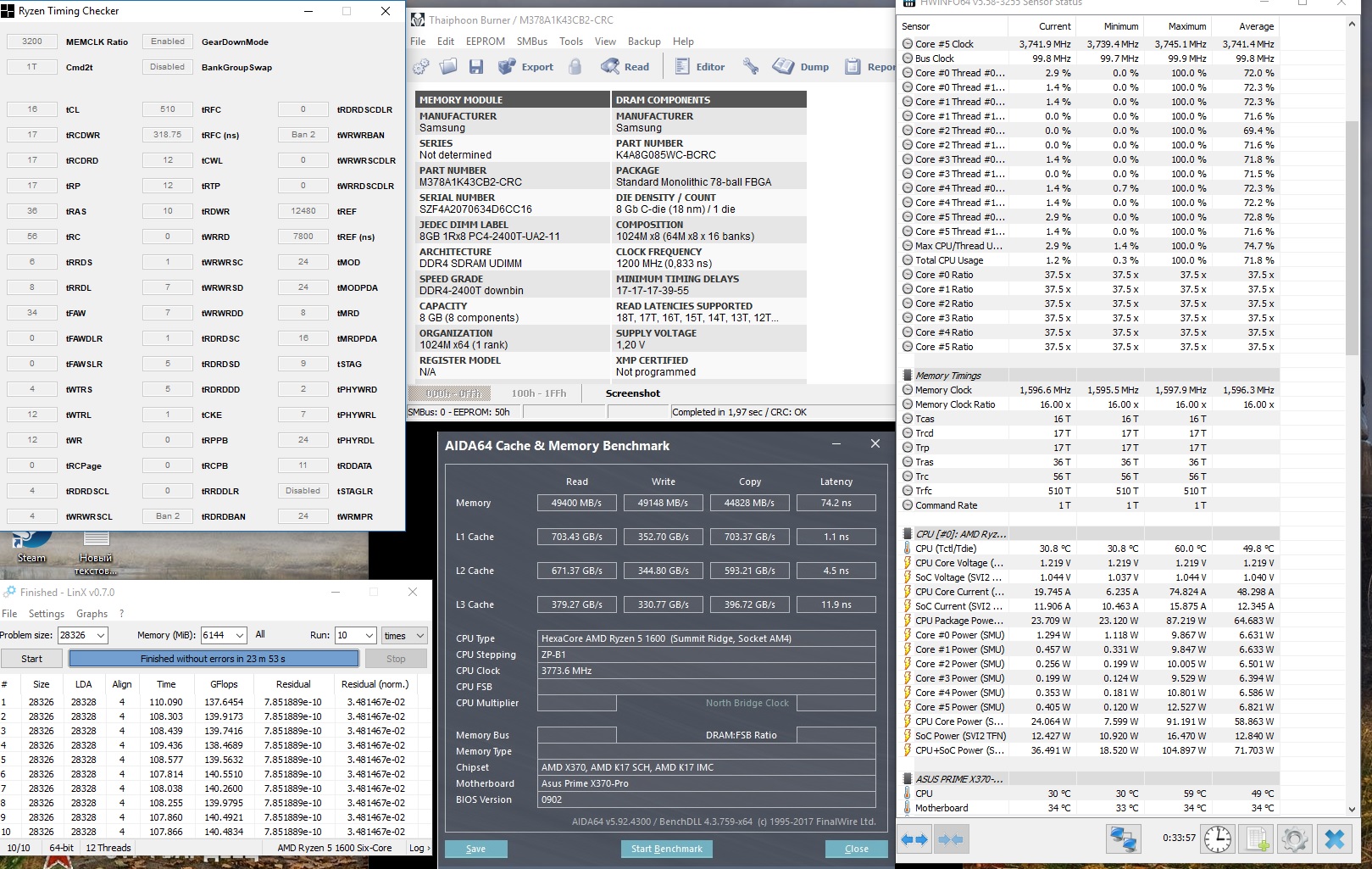Click the LinX progress bar showing Finished without errors
The width and height of the screenshot is (1372, 869).
(x=214, y=659)
